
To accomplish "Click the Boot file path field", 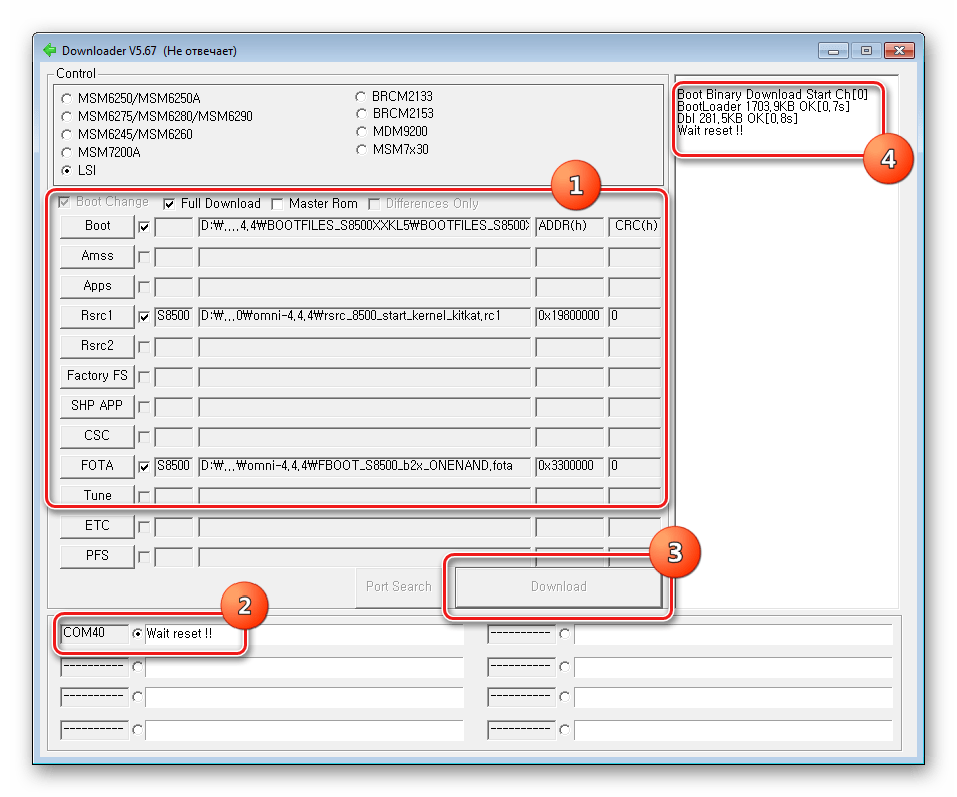I will click(x=364, y=226).
